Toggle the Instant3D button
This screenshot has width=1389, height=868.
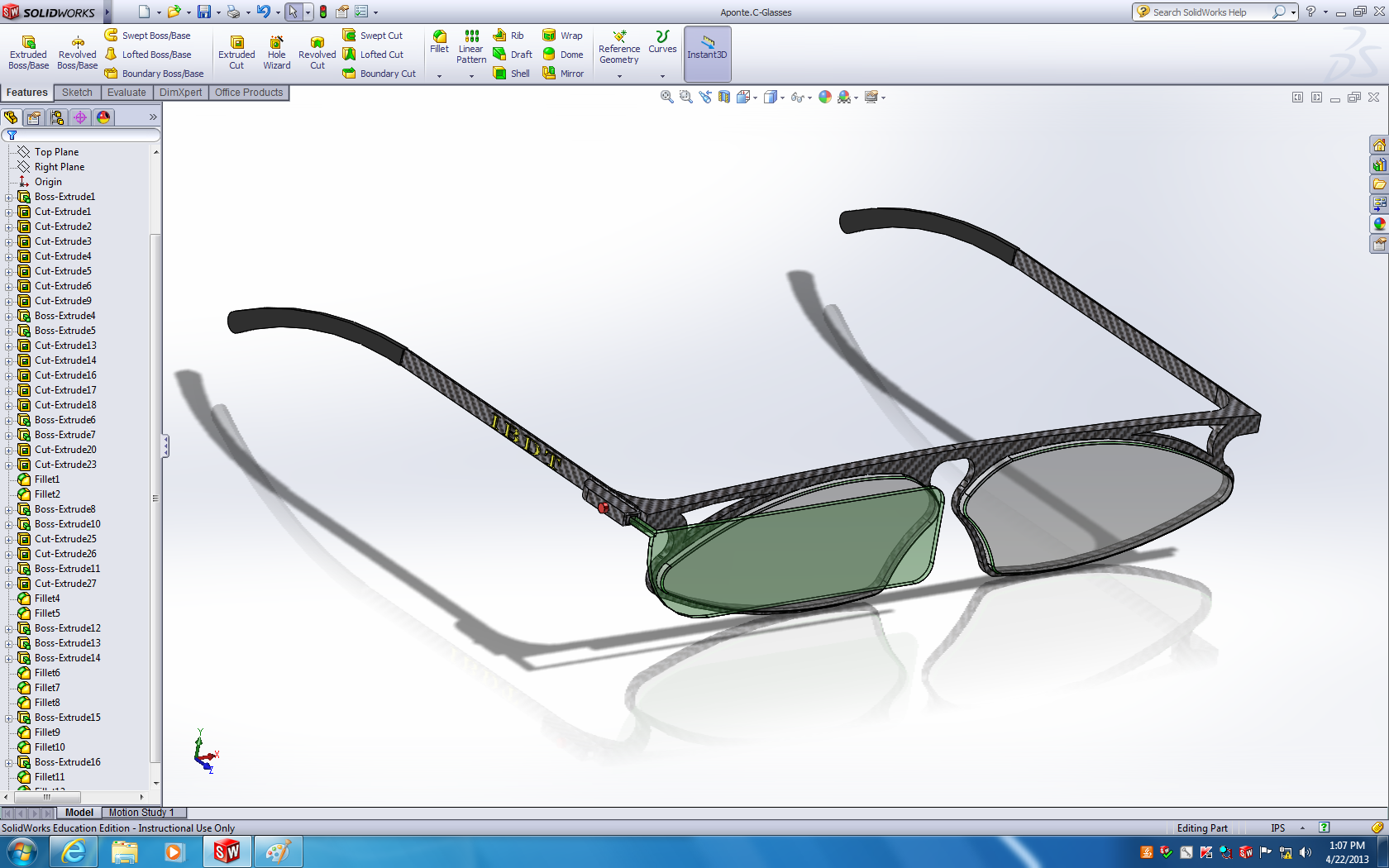707,54
